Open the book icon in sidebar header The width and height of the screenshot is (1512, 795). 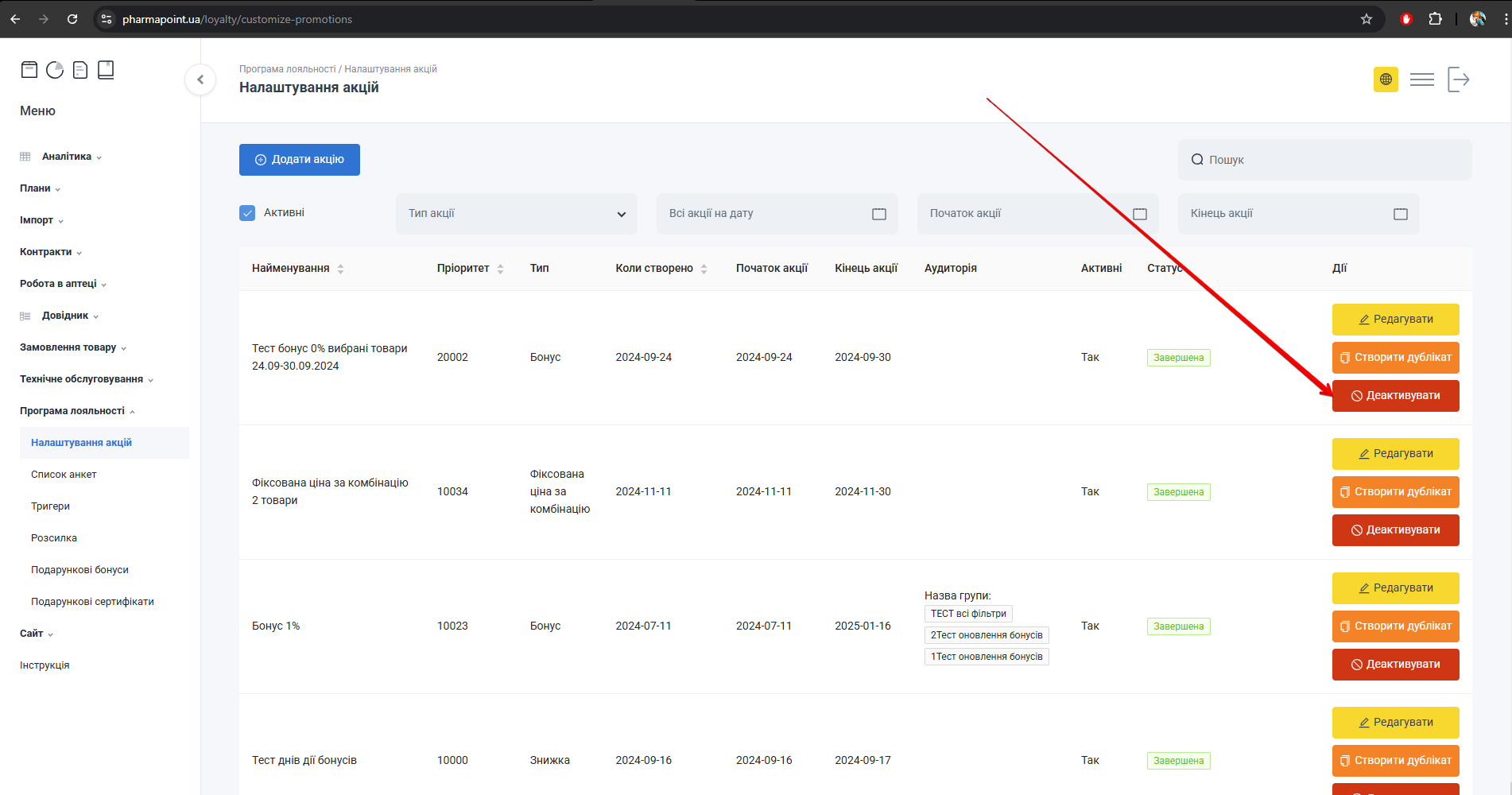(106, 70)
